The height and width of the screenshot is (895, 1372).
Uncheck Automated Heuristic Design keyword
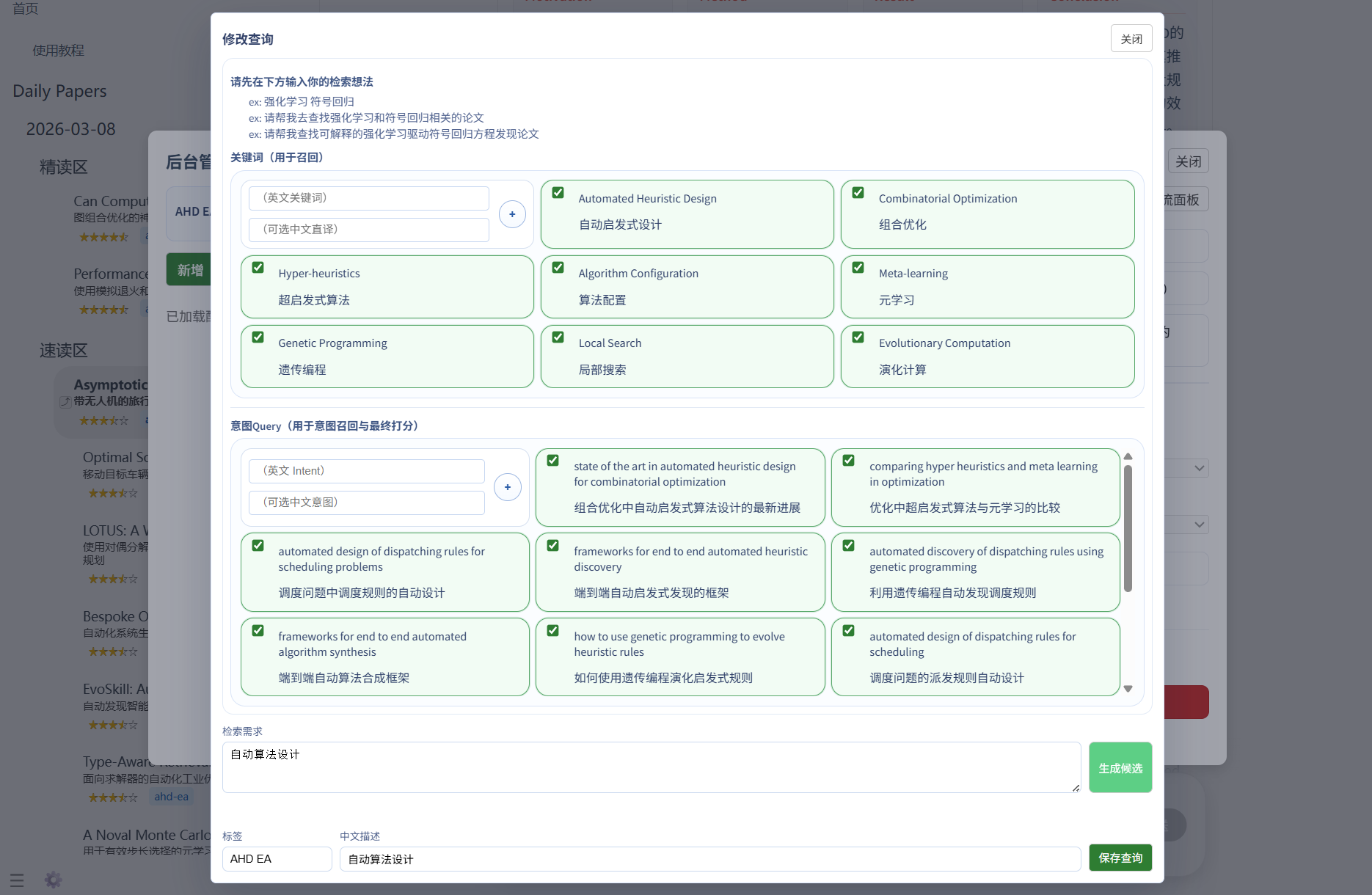pyautogui.click(x=558, y=193)
